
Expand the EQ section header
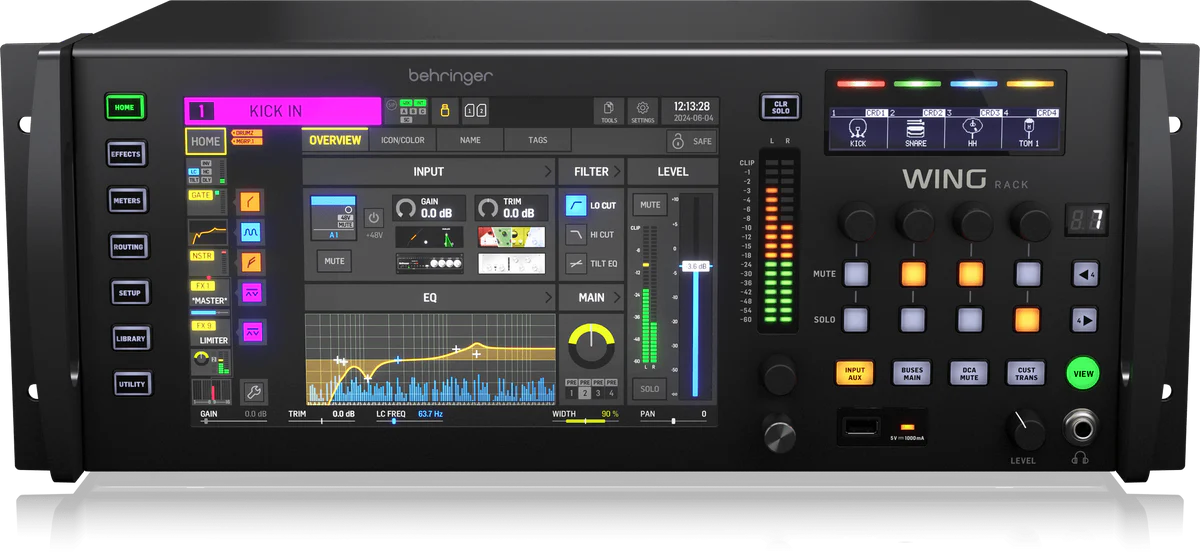(x=428, y=298)
